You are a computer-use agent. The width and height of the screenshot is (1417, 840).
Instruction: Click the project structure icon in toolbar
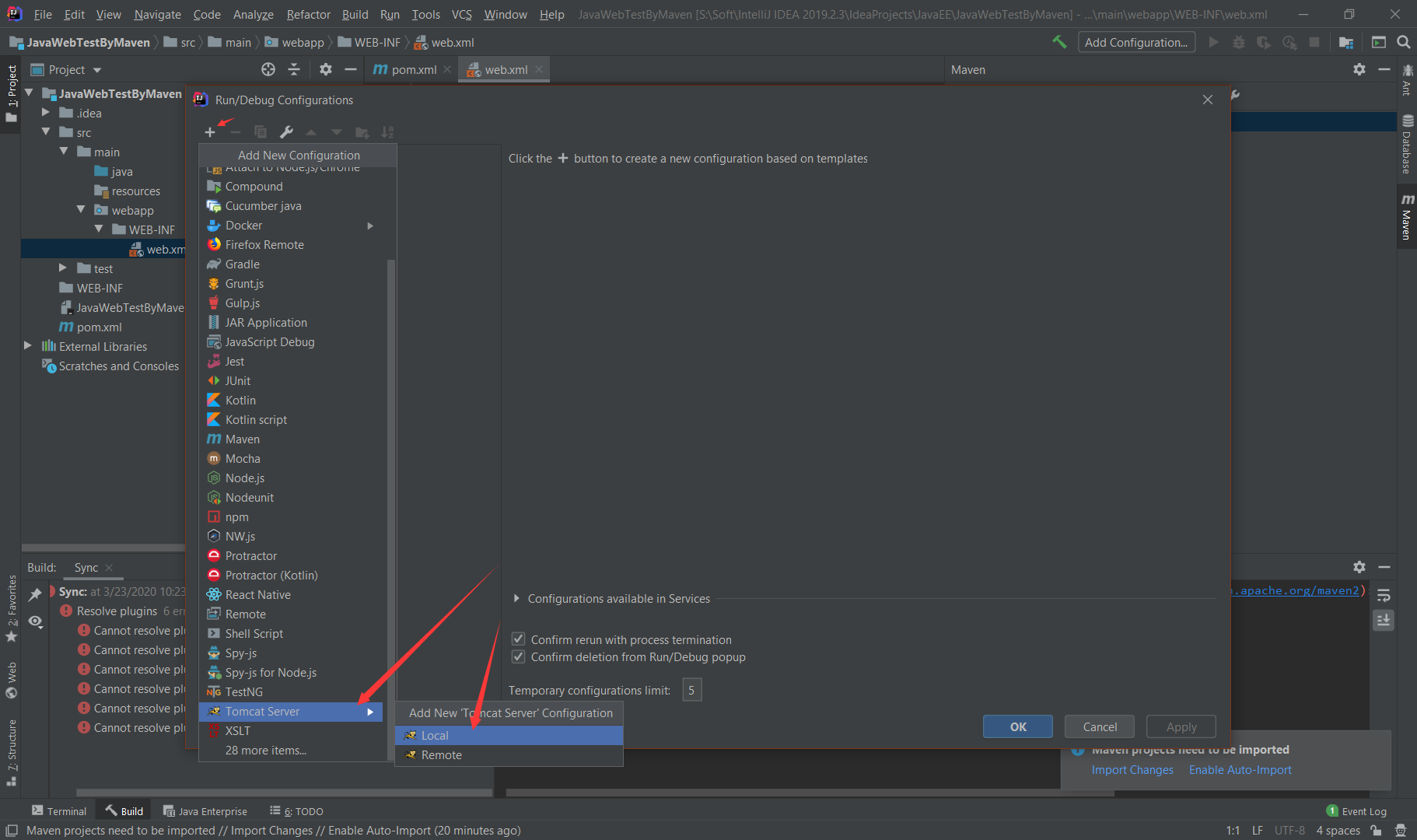pos(1346,42)
